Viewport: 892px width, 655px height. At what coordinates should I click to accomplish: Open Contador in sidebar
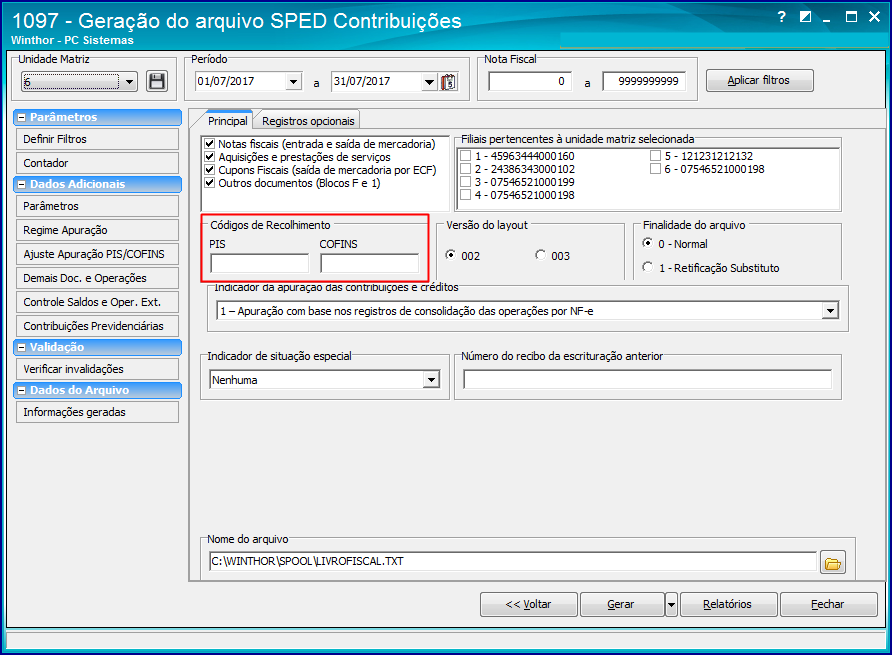[x=97, y=163]
